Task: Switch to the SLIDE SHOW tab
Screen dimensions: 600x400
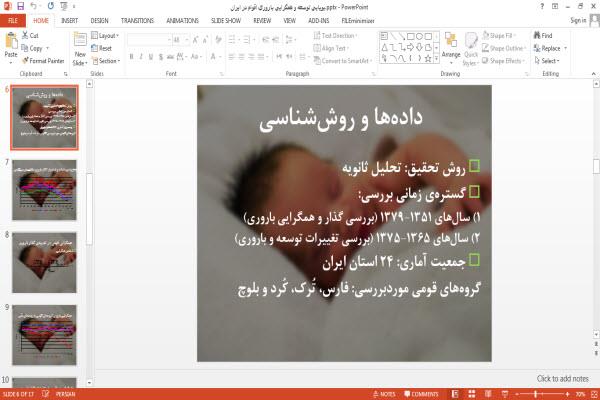Action: point(226,21)
